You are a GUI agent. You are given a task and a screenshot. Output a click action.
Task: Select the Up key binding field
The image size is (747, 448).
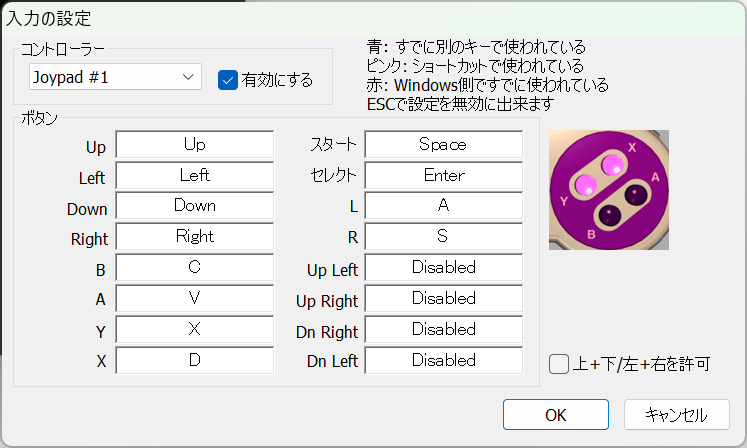tap(195, 145)
